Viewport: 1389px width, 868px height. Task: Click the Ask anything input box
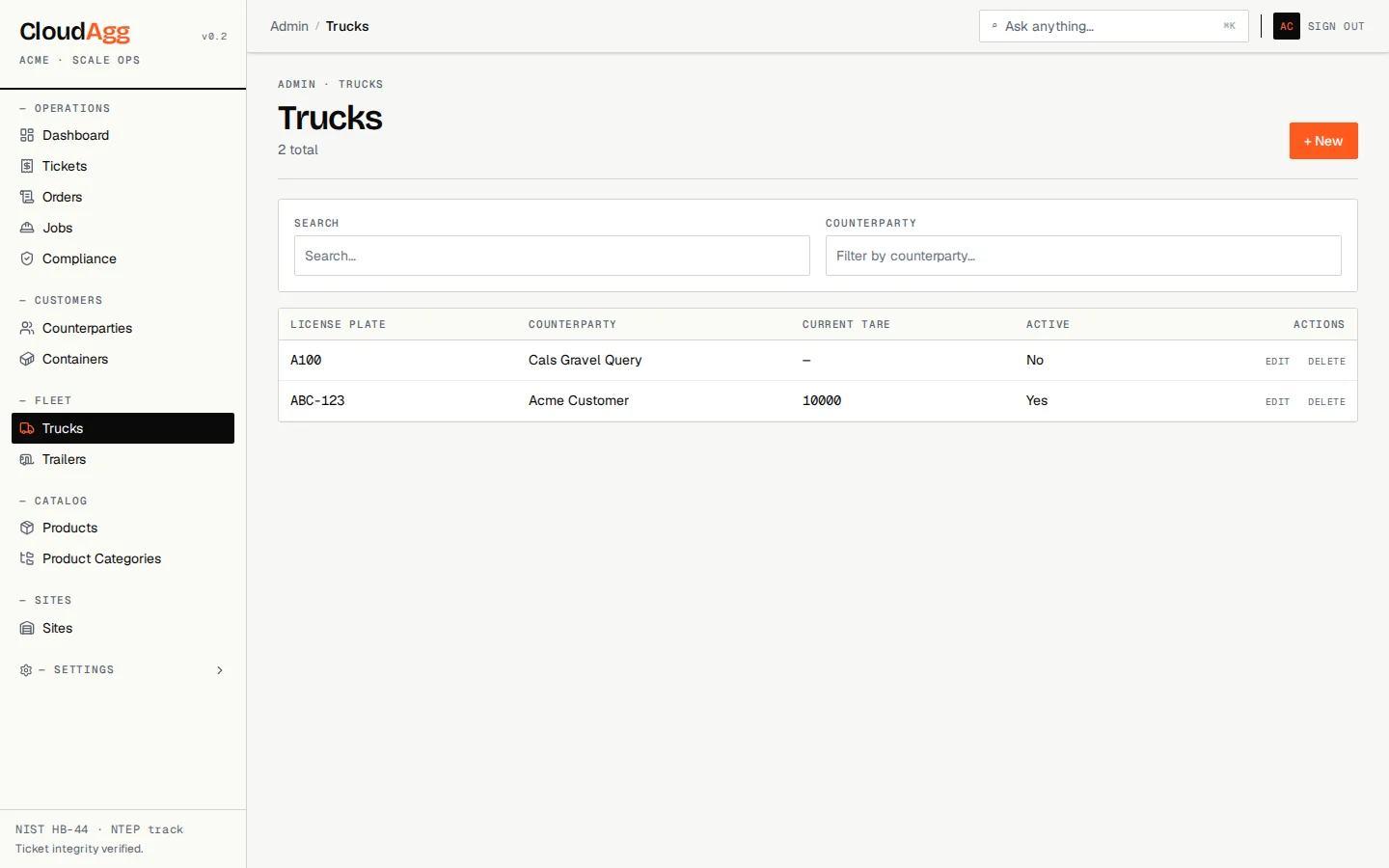pos(1114,26)
